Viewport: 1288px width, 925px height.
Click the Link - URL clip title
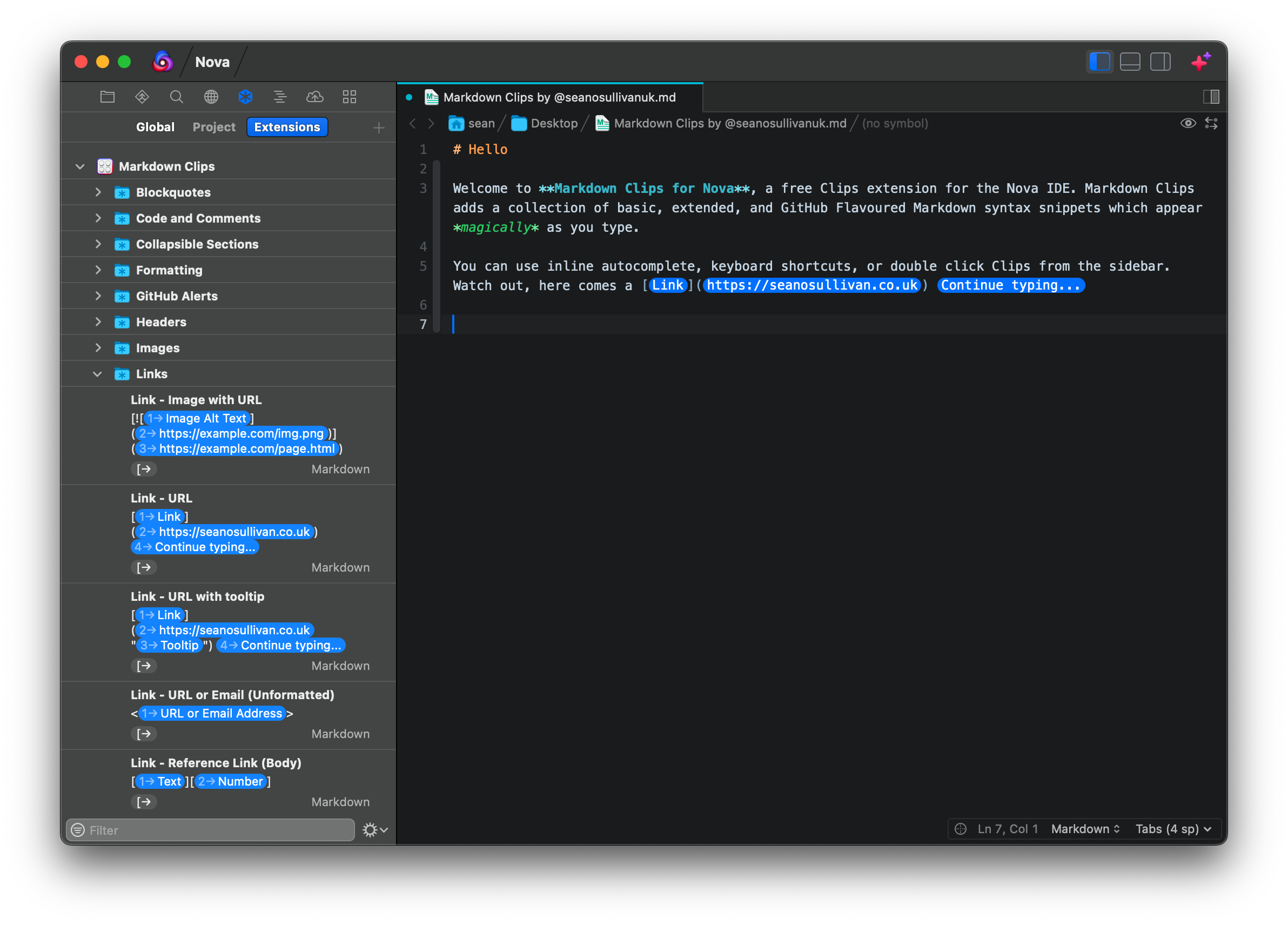click(x=162, y=498)
